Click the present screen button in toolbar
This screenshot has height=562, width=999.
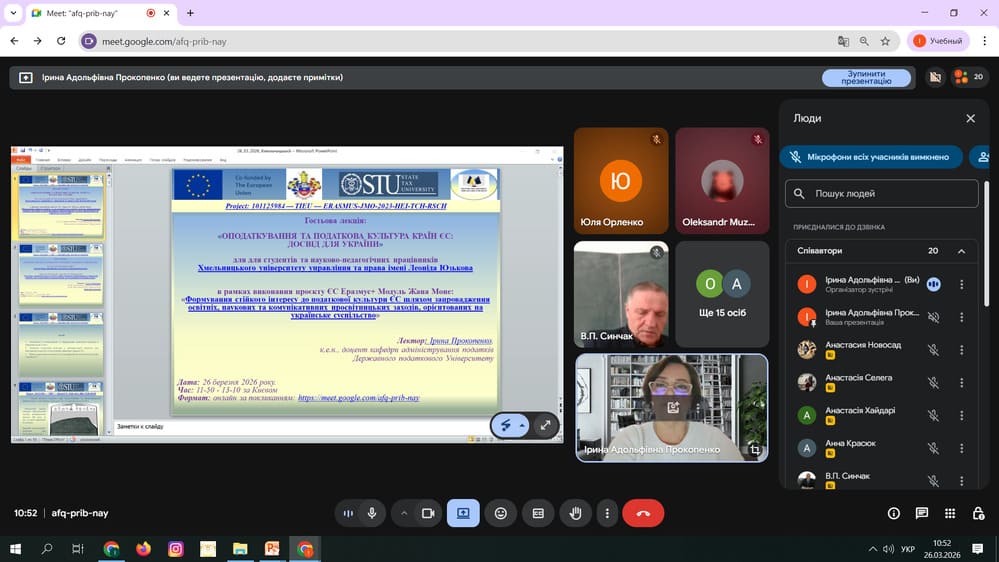click(463, 513)
